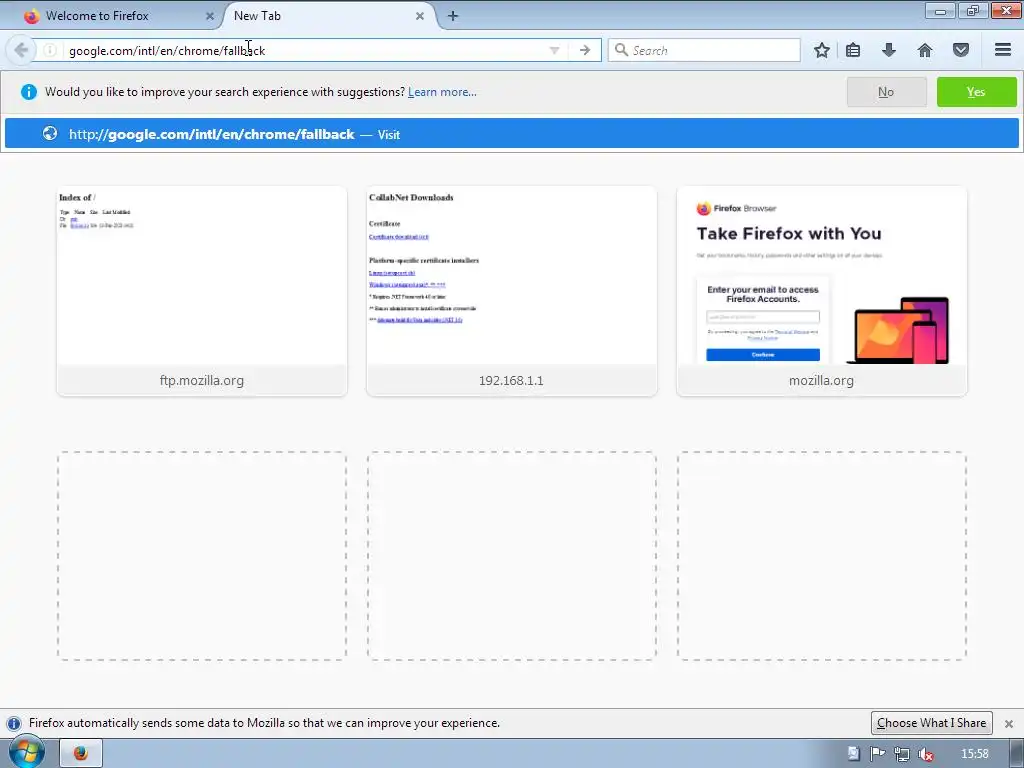Click the taskbar clock 15:58
Viewport: 1024px width, 768px height.
974,754
